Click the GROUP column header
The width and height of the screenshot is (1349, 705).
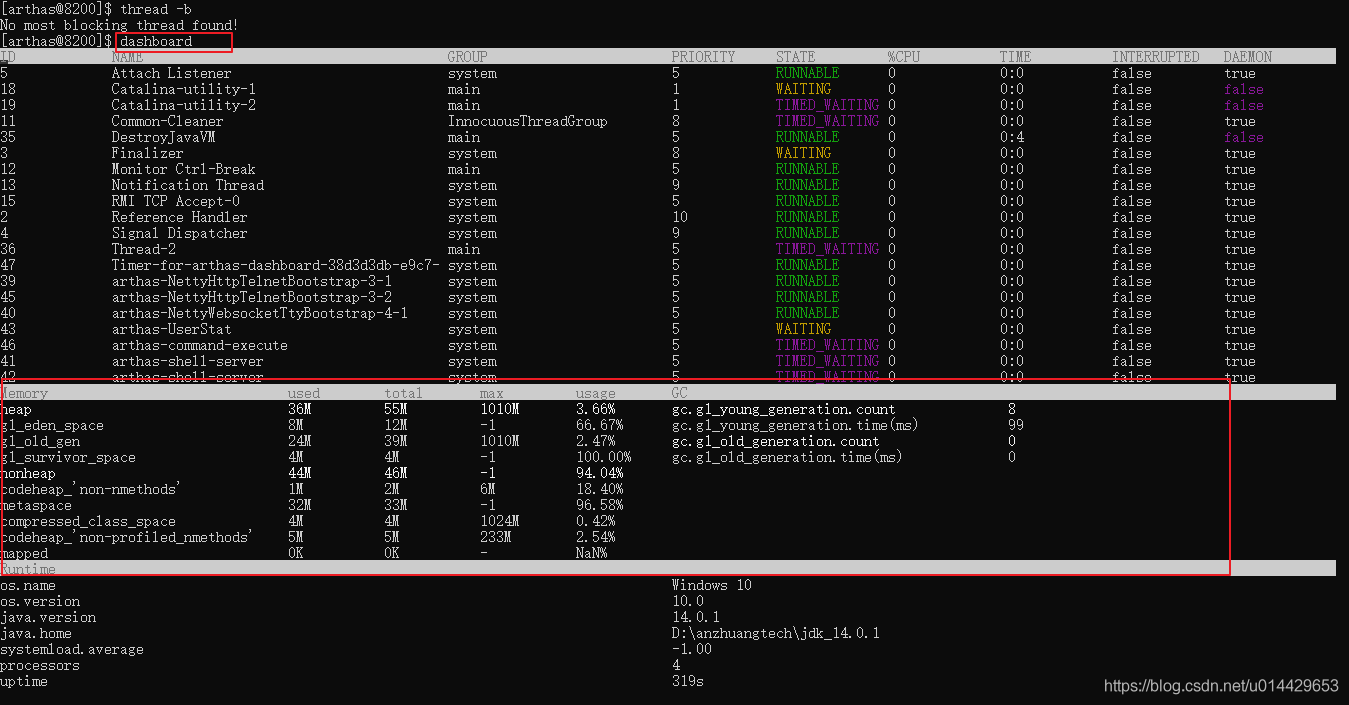point(467,57)
